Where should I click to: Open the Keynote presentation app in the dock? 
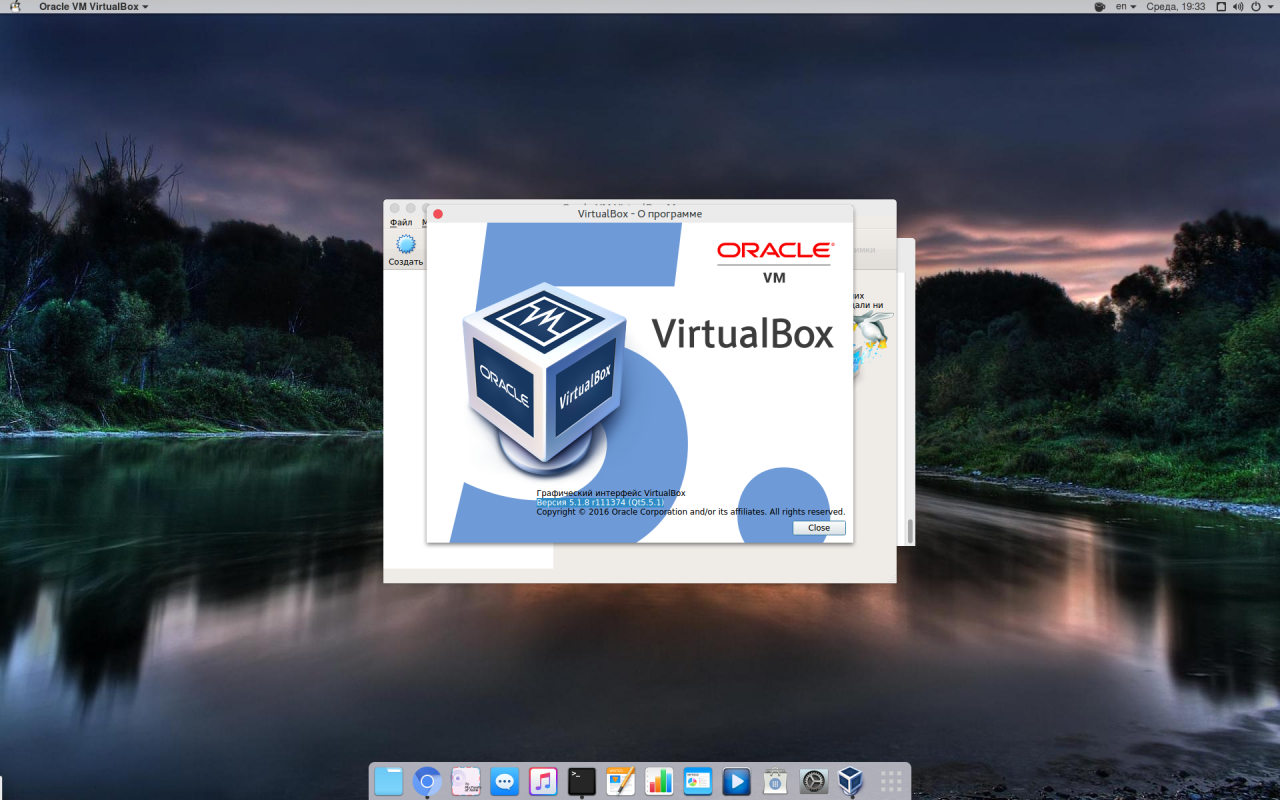(x=697, y=781)
